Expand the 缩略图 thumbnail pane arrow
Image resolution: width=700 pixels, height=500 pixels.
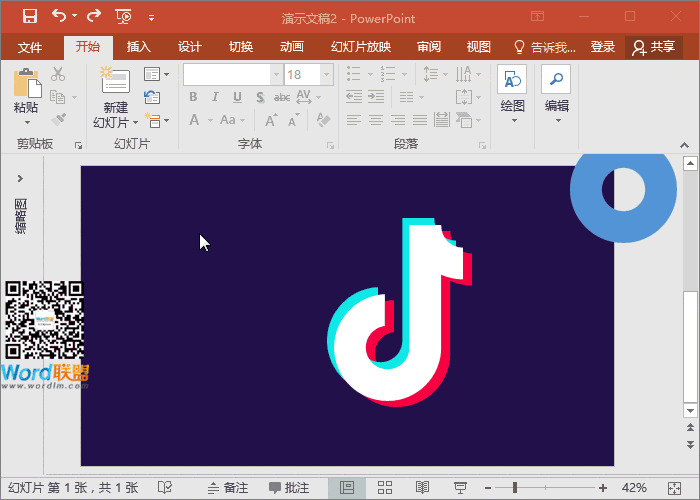pyautogui.click(x=20, y=179)
